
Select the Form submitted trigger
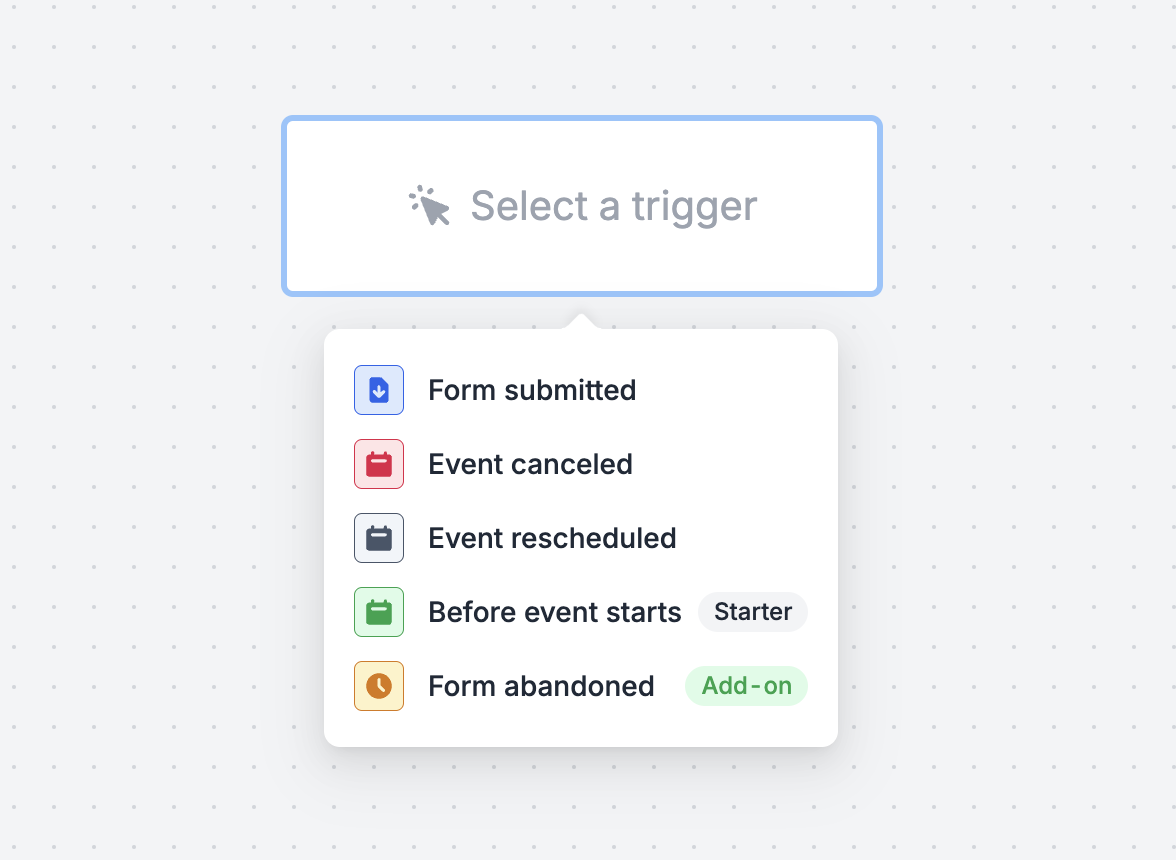pos(580,390)
